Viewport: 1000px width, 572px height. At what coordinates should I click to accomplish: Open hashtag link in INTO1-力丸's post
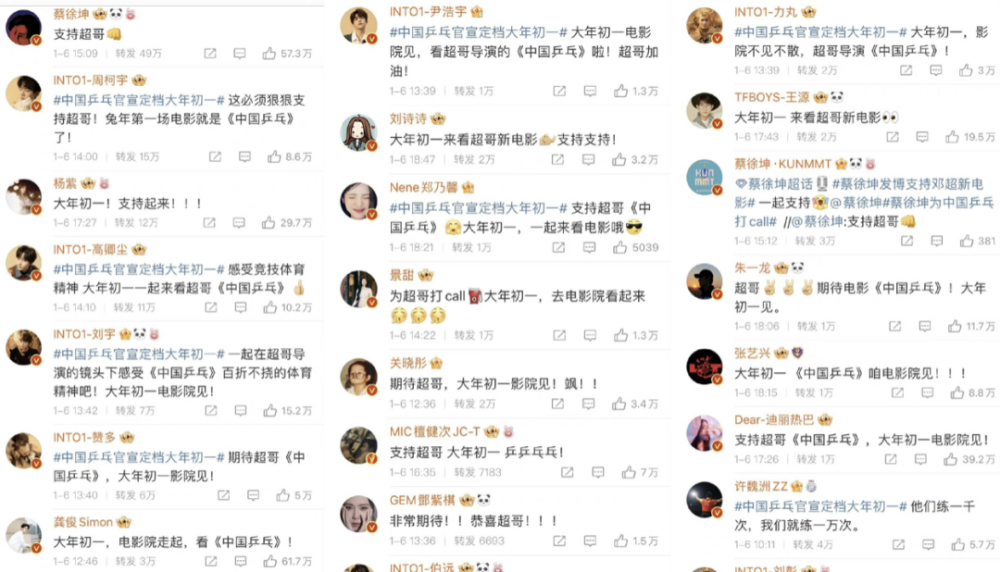820,33
